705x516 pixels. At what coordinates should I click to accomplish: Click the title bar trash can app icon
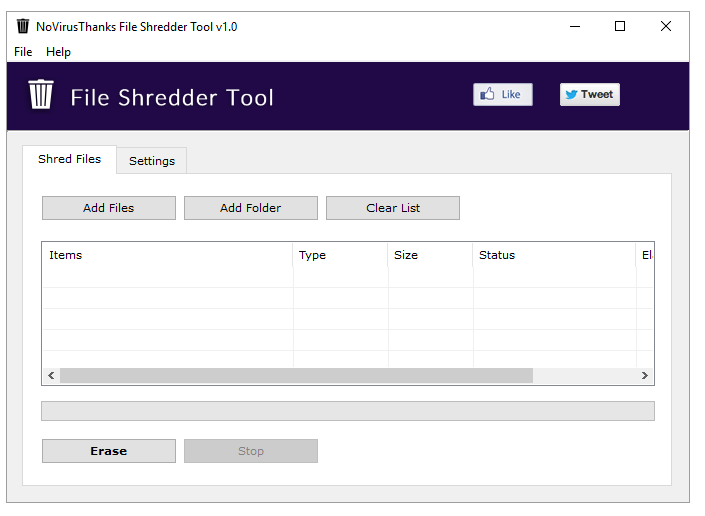pos(23,26)
